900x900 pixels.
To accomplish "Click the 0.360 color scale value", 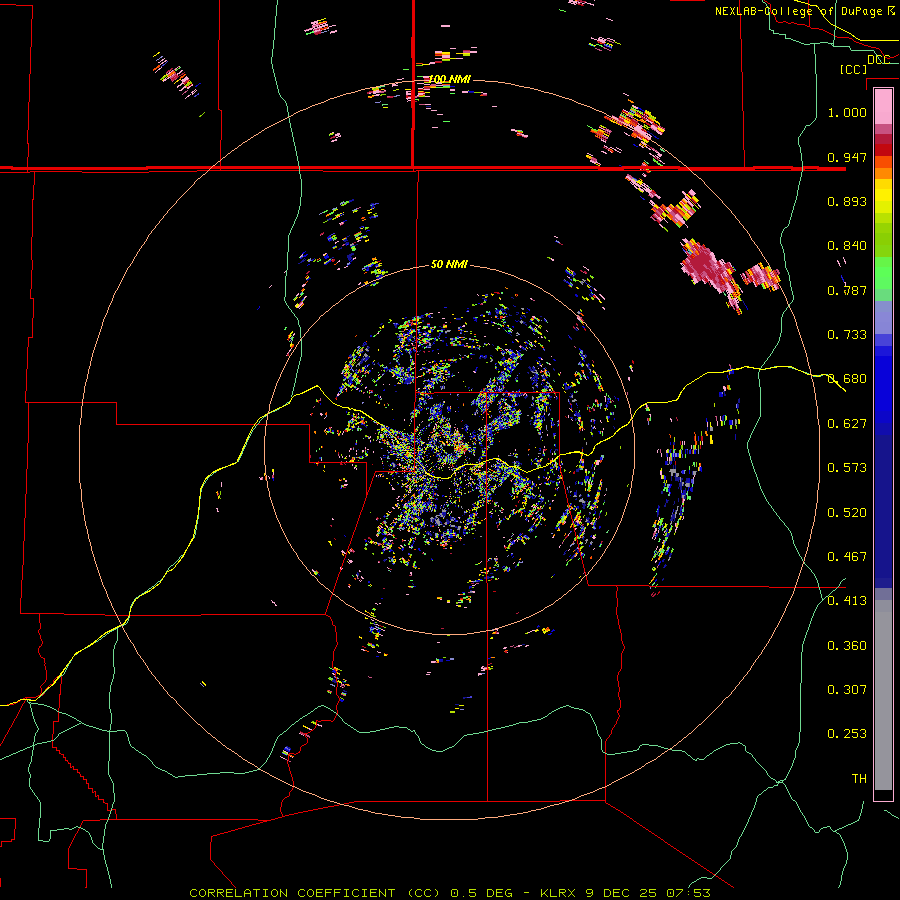I will click(847, 646).
